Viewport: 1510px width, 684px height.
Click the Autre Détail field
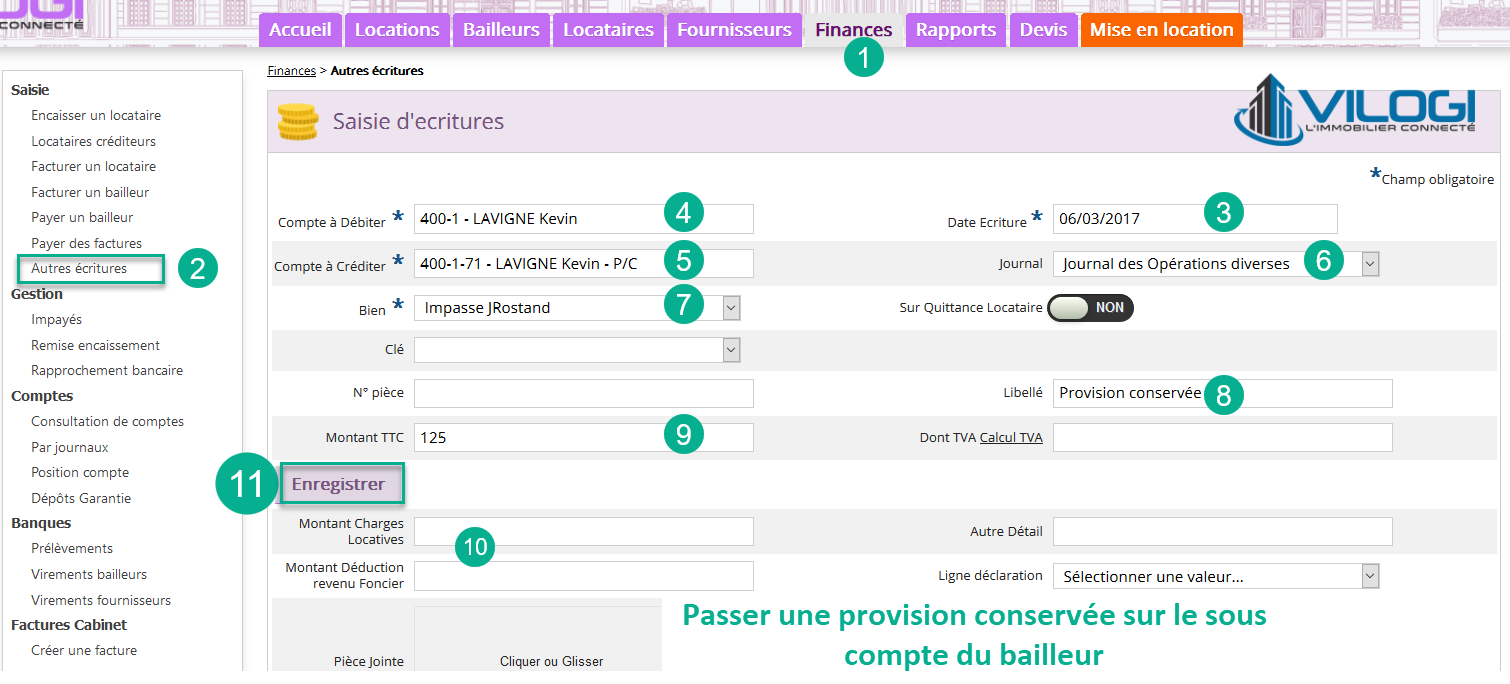click(1223, 531)
